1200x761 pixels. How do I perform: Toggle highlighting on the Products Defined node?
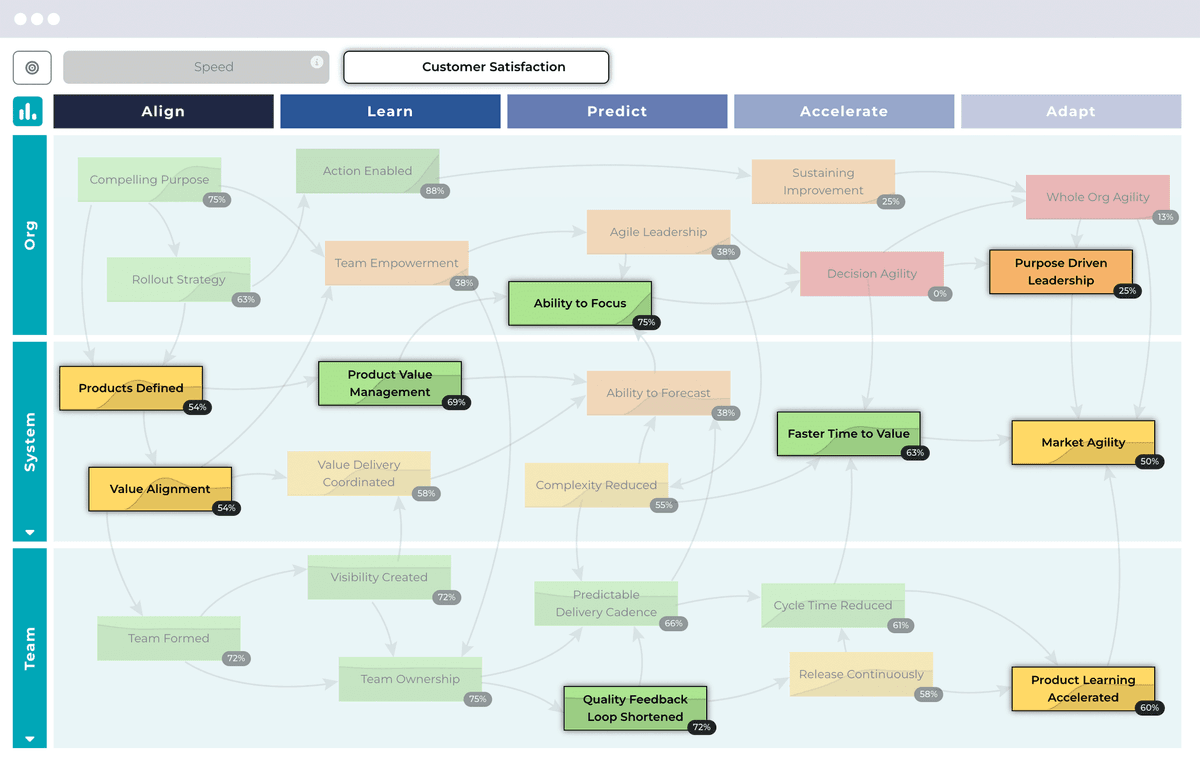click(130, 388)
